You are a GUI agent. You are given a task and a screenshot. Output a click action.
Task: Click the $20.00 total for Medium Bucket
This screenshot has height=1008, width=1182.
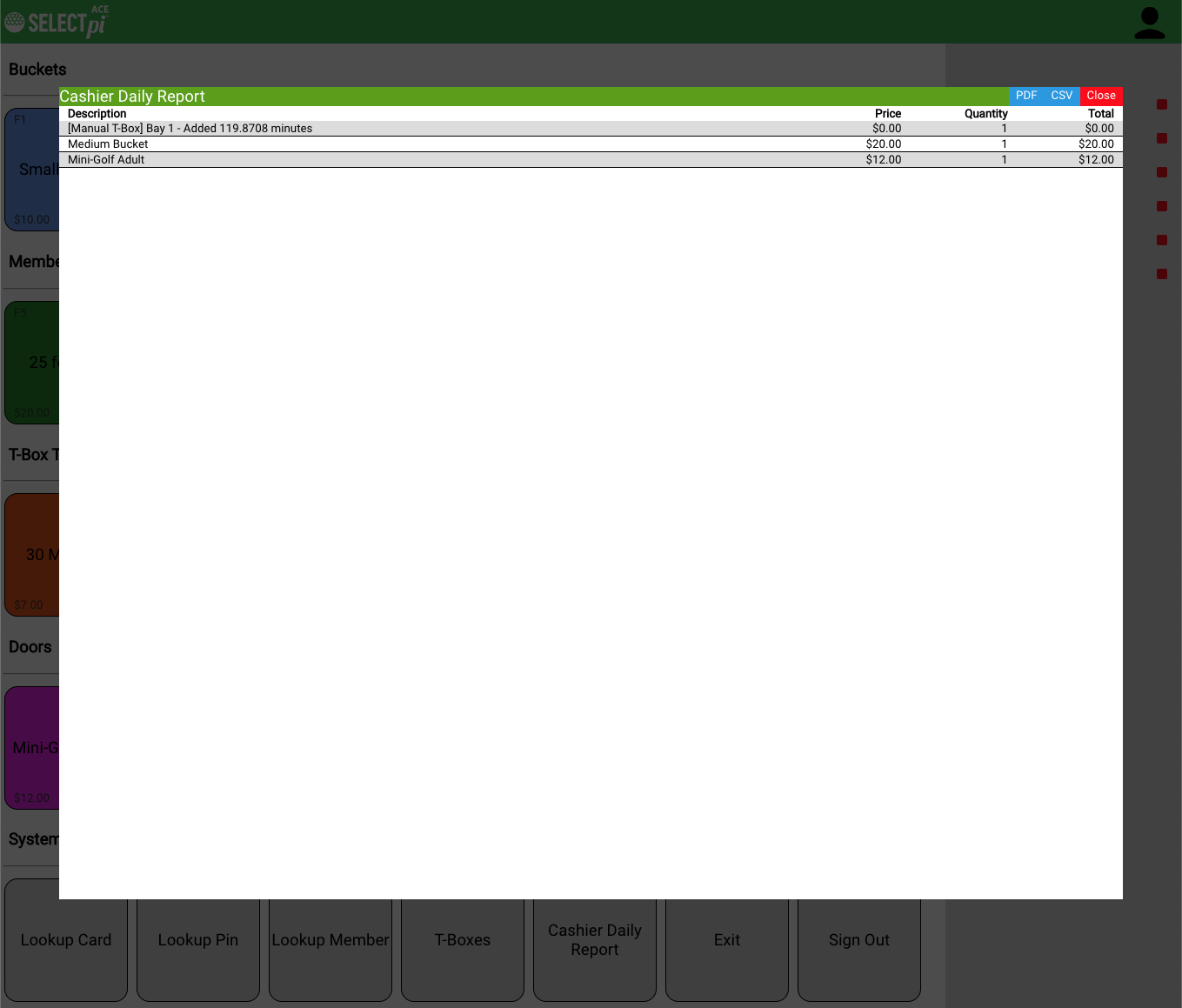tap(1096, 144)
